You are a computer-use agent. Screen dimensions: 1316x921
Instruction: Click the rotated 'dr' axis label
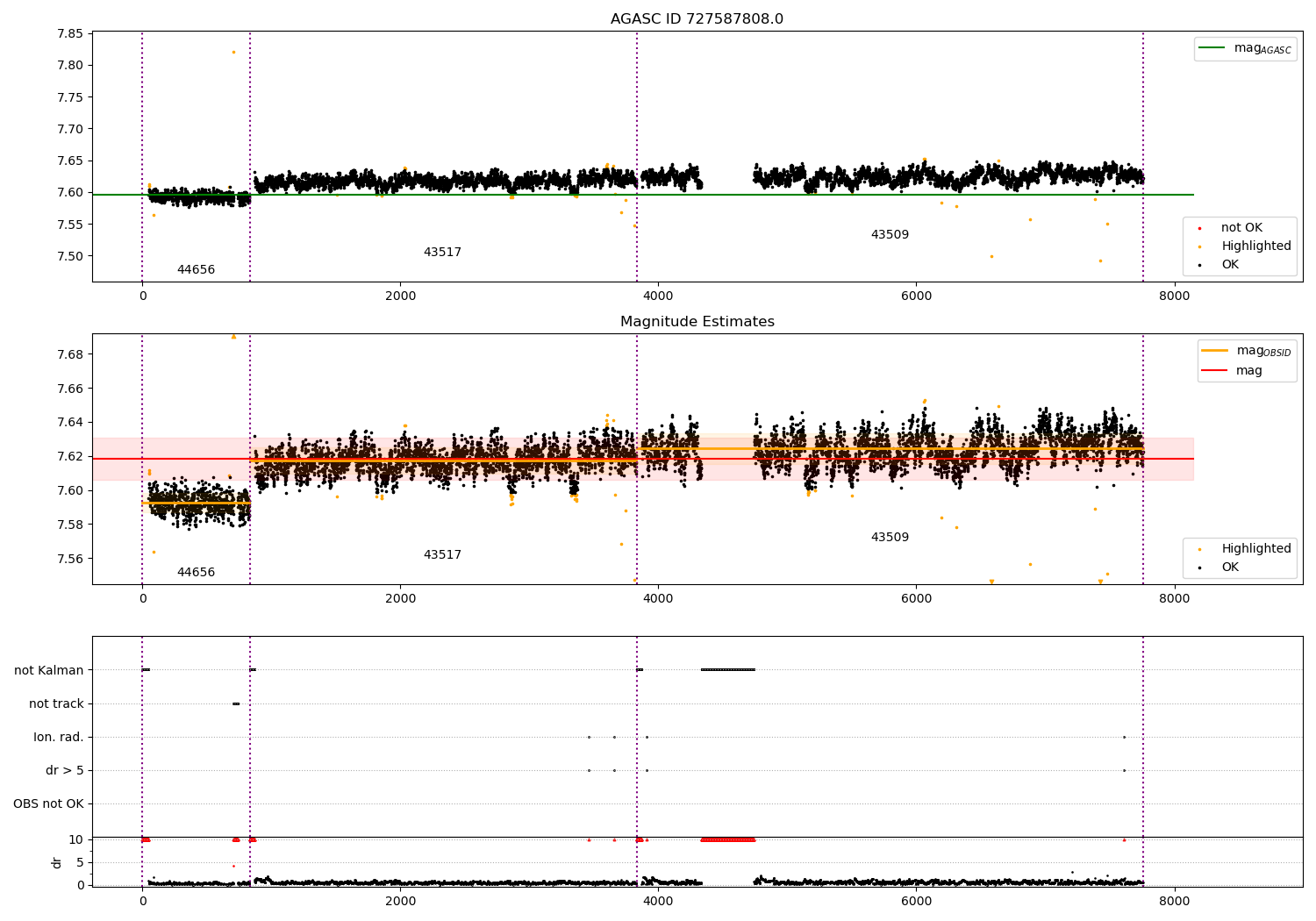point(57,862)
